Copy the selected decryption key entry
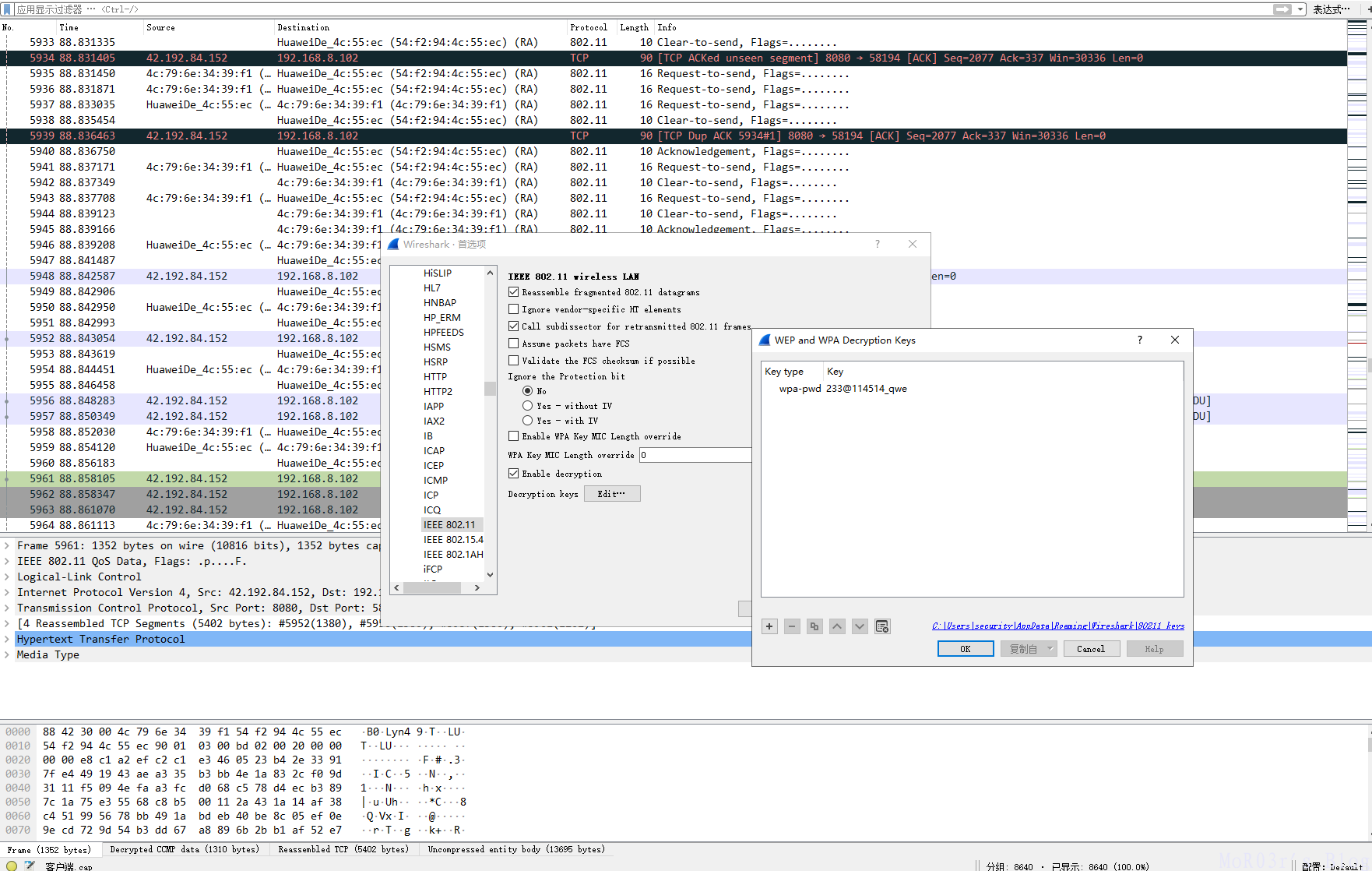The height and width of the screenshot is (871, 1372). pyautogui.click(x=814, y=626)
